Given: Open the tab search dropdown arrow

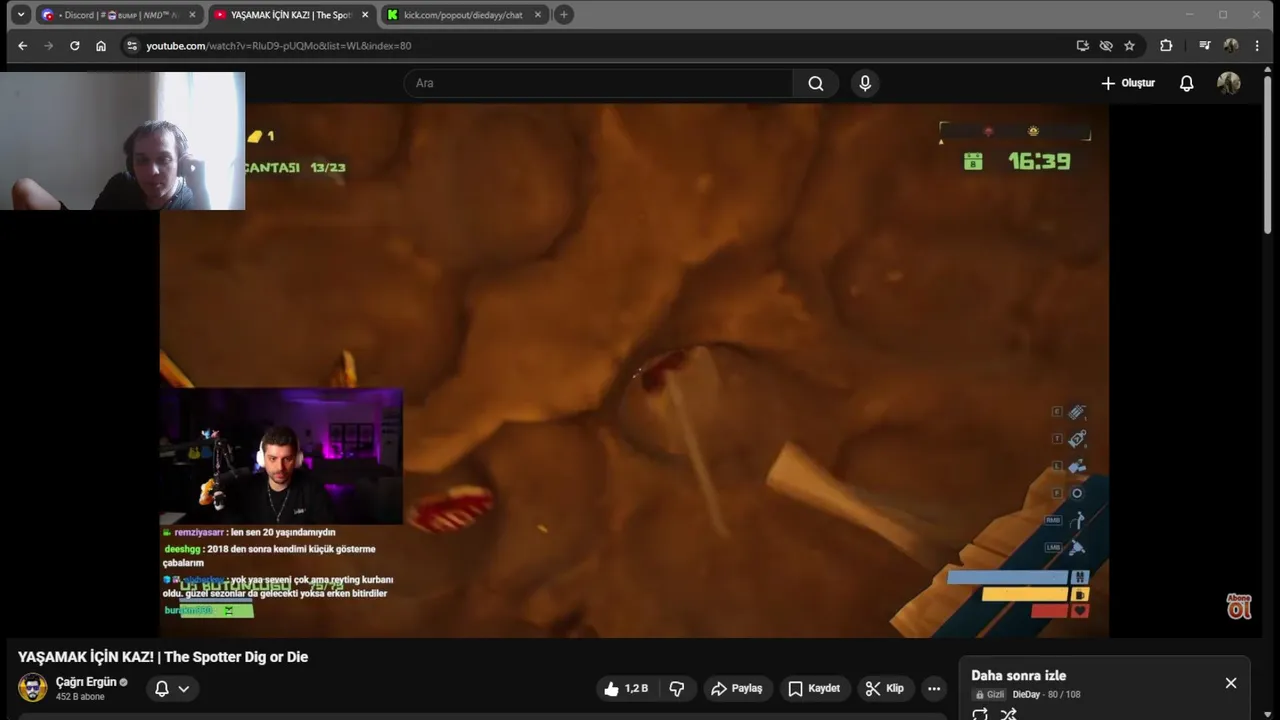Looking at the screenshot, I should pos(21,15).
